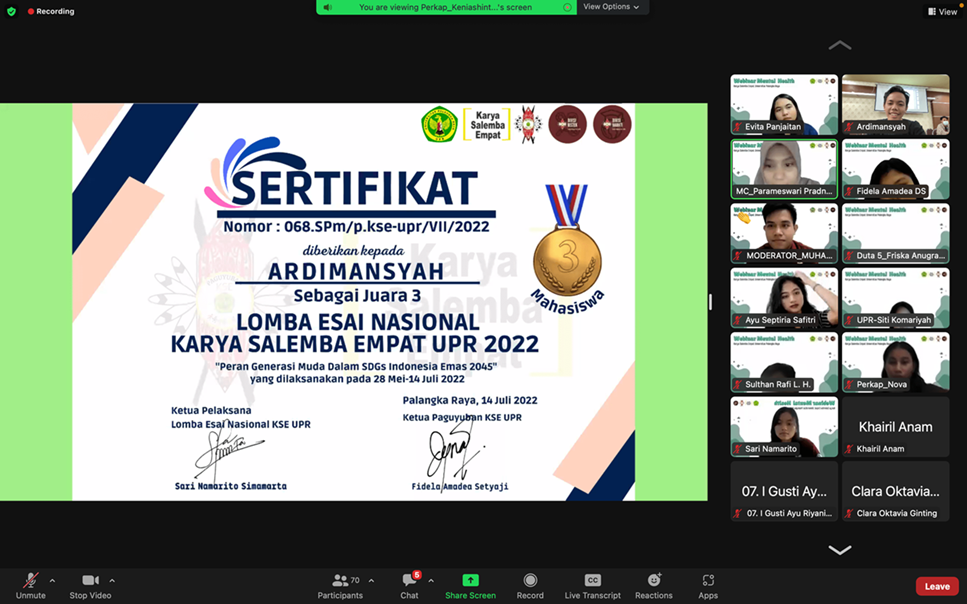This screenshot has height=604, width=967.
Task: Click the divider handle beside shared screen
Action: [710, 302]
